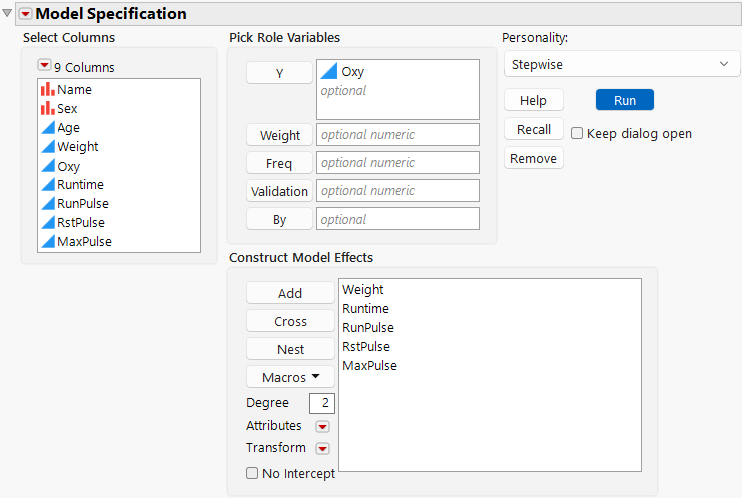Click the Transform red triangle menu
The height and width of the screenshot is (498, 742).
(322, 448)
